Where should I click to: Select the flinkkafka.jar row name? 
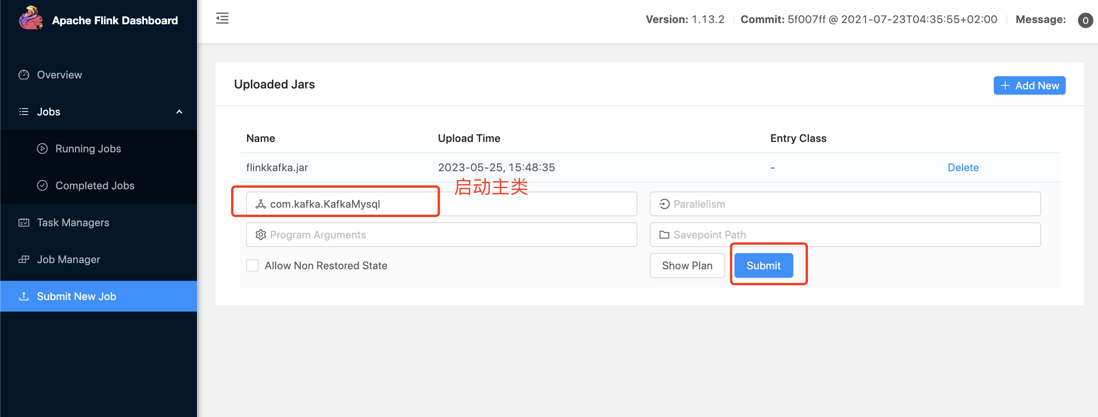coord(278,168)
